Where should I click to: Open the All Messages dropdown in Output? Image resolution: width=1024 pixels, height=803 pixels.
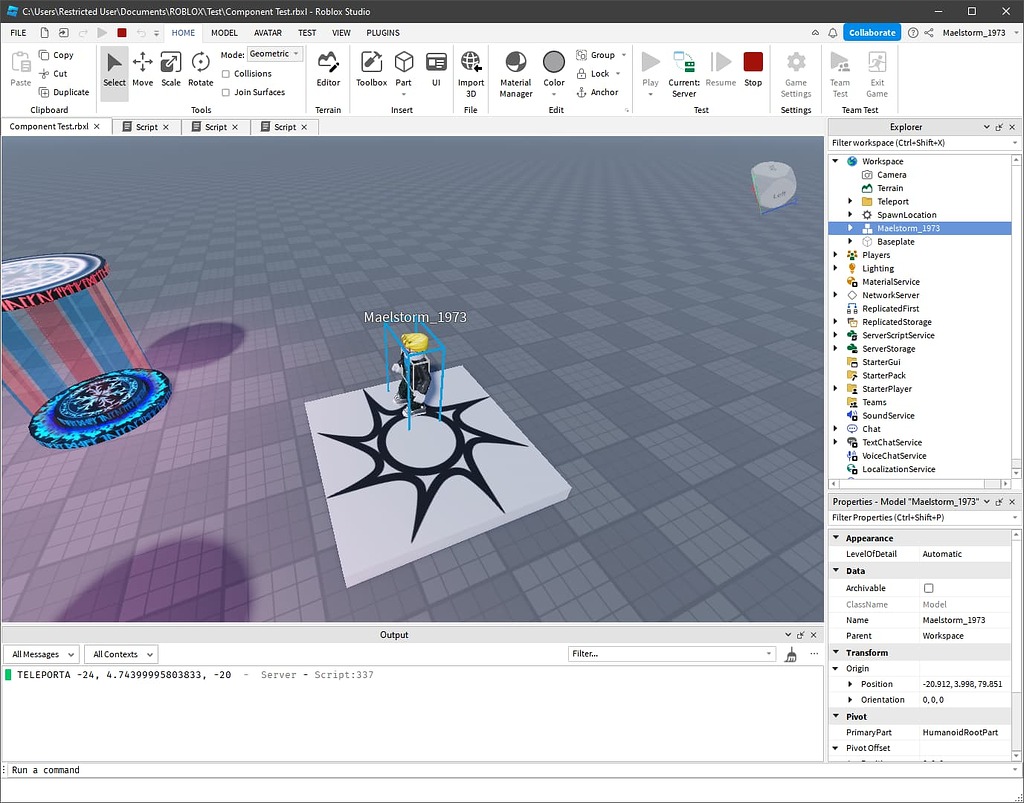[41, 654]
